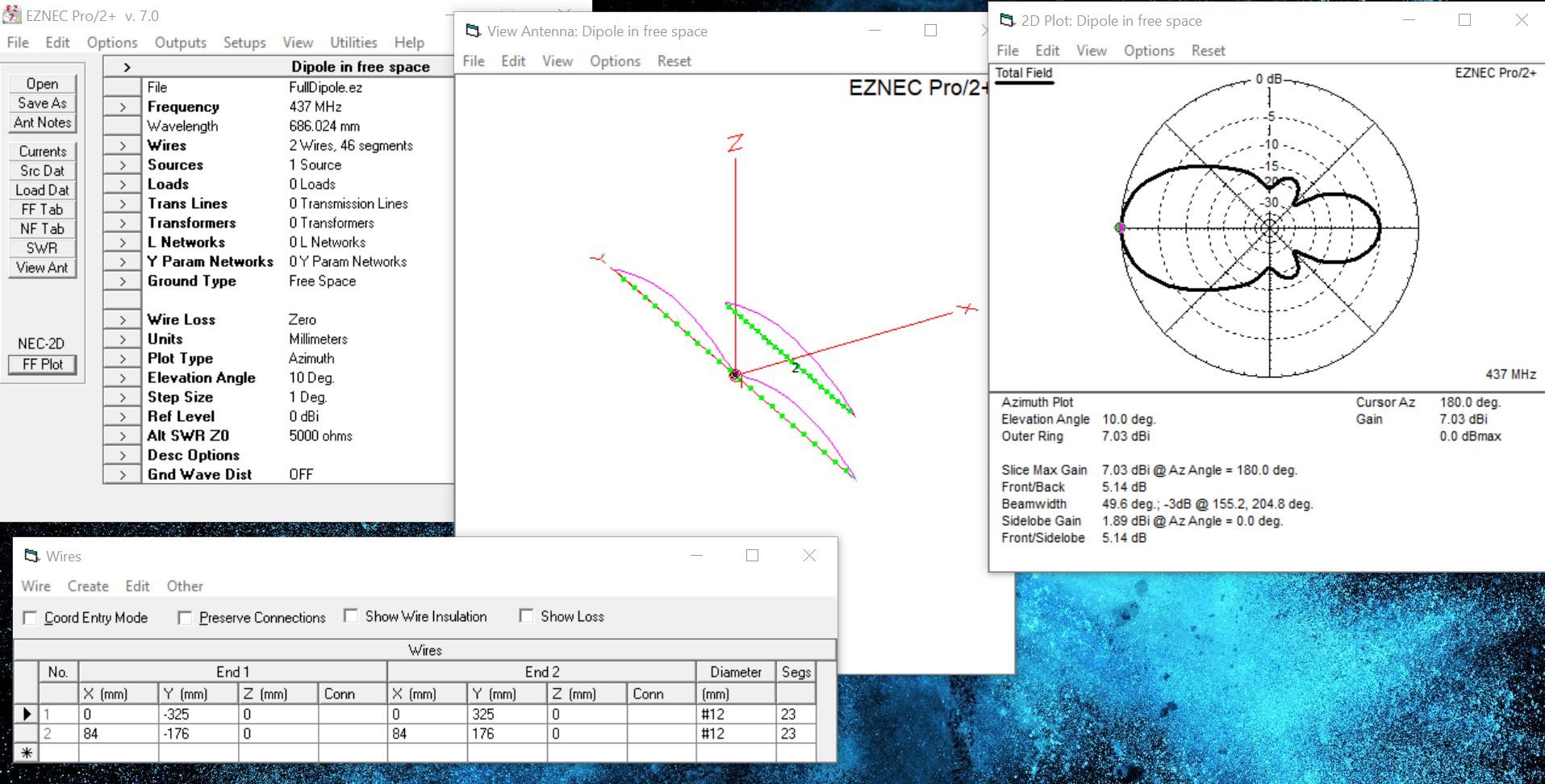This screenshot has height=784, width=1545.
Task: Click the Open button
Action: [42, 84]
